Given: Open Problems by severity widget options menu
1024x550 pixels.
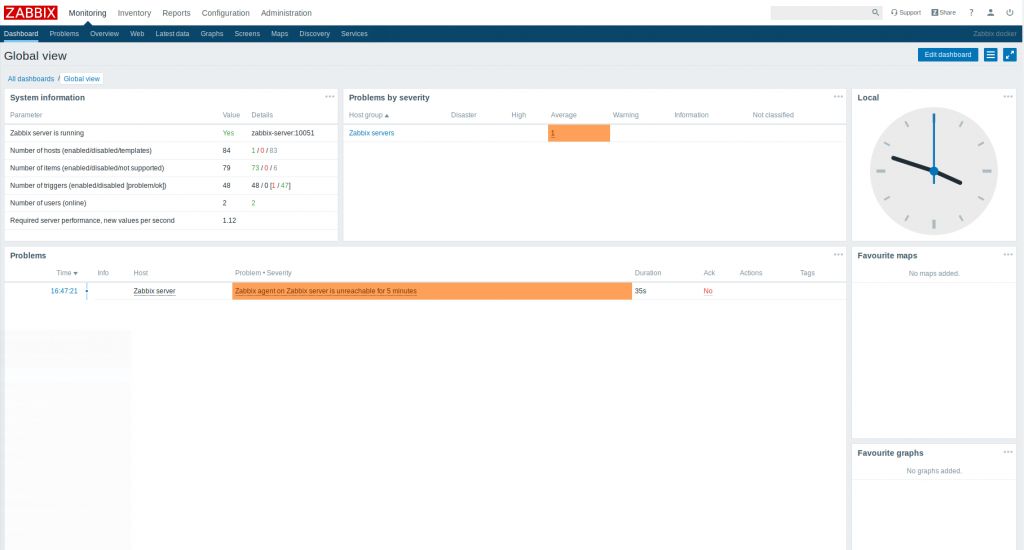Looking at the screenshot, I should 838,97.
